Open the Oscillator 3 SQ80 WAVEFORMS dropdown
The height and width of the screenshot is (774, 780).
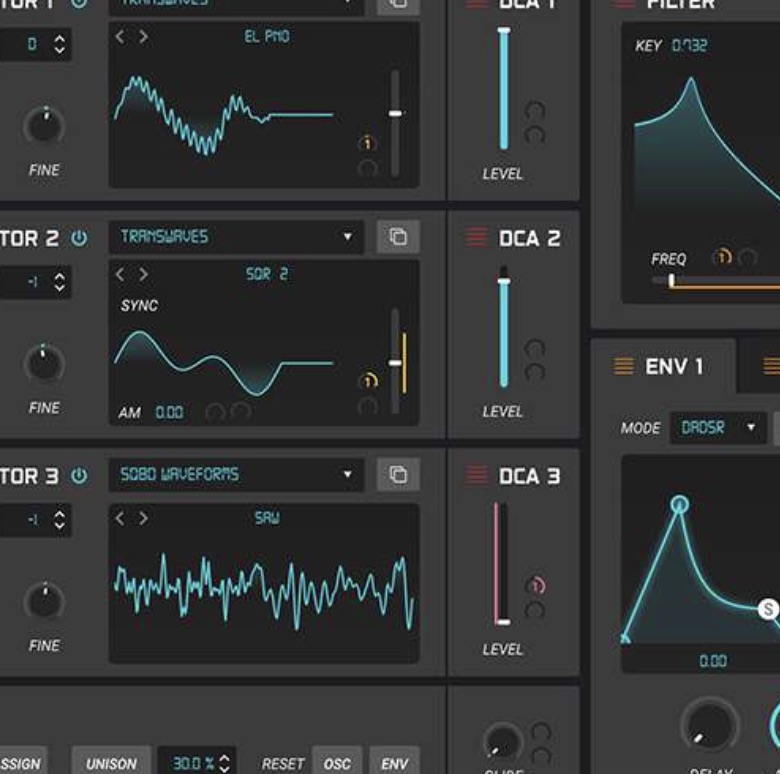[x=236, y=475]
